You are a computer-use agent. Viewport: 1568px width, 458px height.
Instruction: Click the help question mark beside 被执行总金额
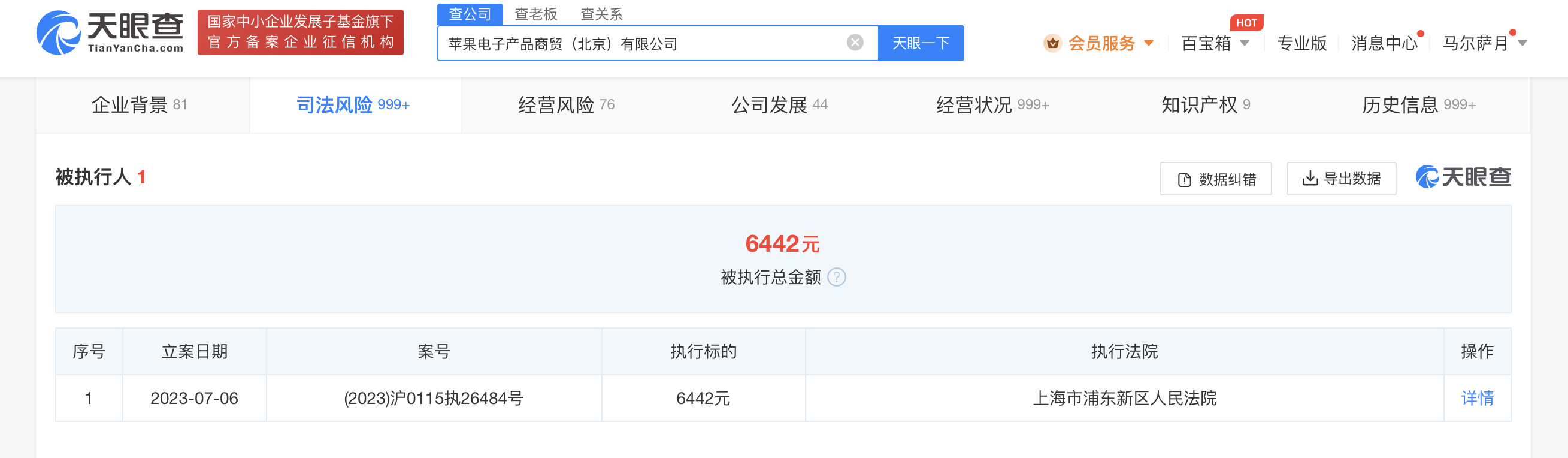(836, 277)
